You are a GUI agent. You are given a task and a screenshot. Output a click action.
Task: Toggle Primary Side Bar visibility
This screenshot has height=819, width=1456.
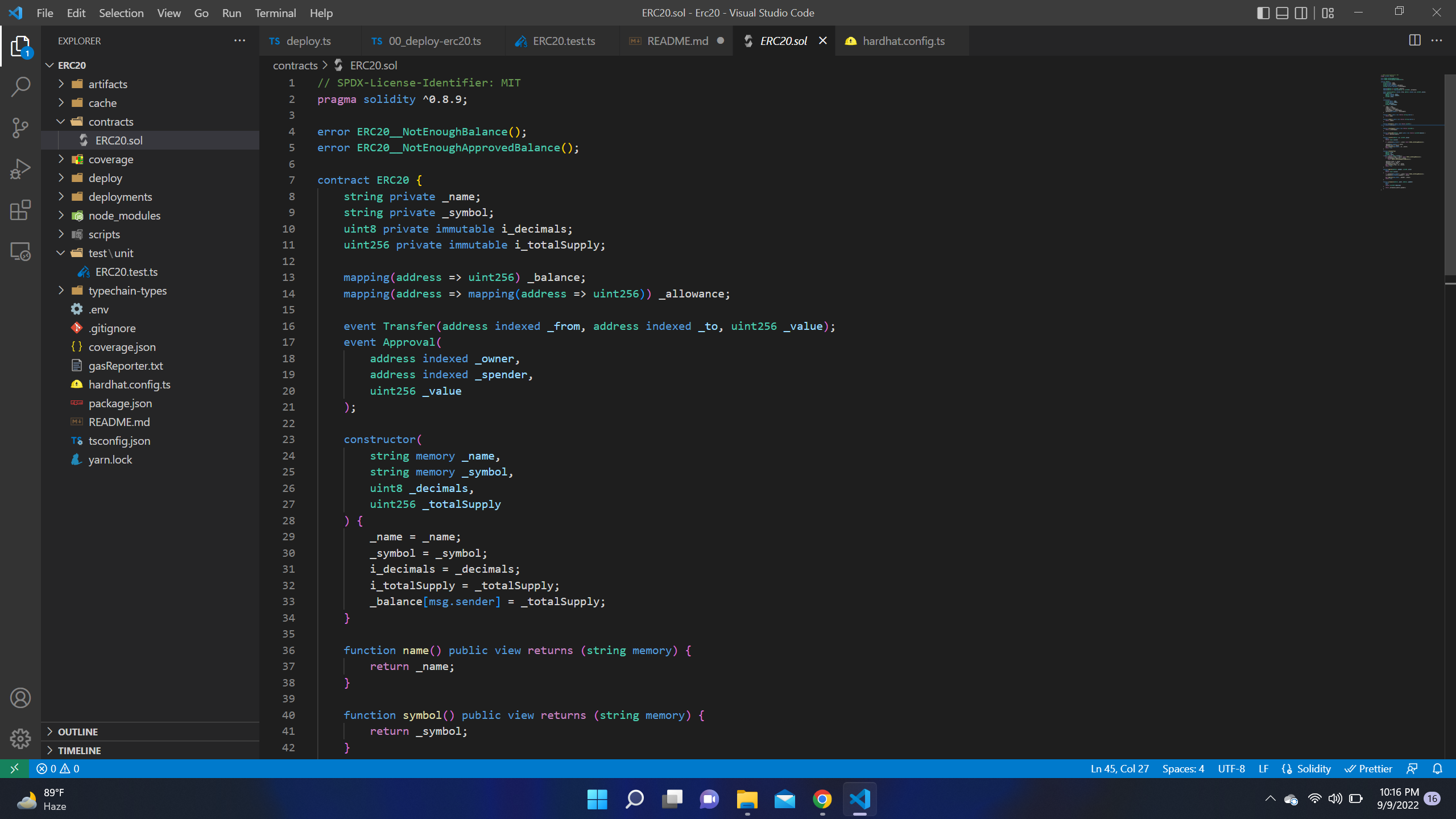pyautogui.click(x=1263, y=13)
